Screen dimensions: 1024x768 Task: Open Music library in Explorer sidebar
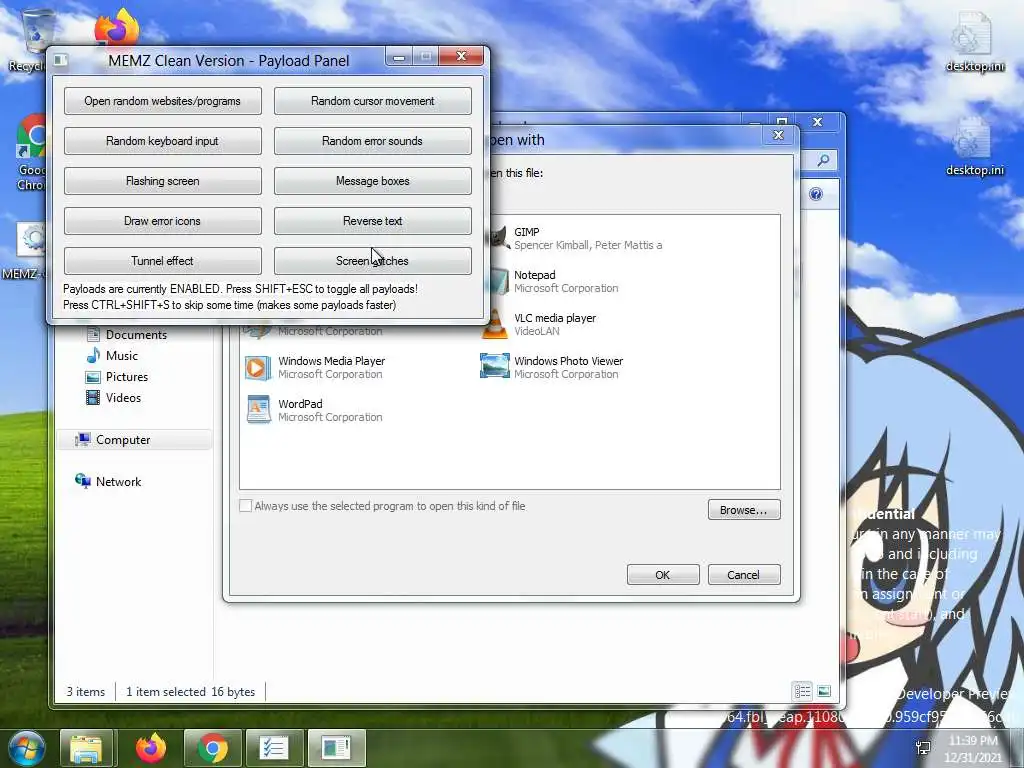click(x=112, y=355)
